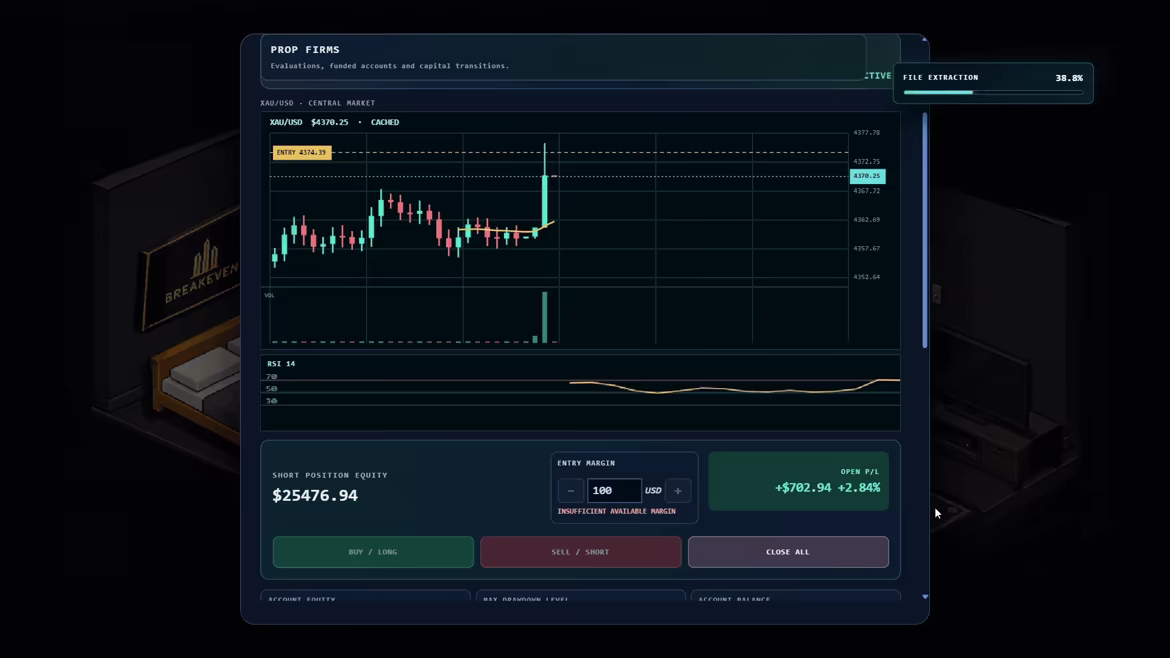Click the short position equity $25476.94
The width and height of the screenshot is (1170, 658).
315,496
